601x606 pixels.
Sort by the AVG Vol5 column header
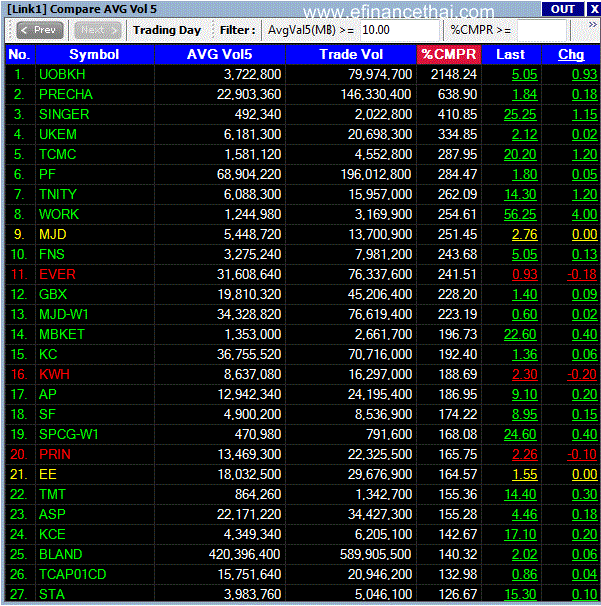click(220, 54)
